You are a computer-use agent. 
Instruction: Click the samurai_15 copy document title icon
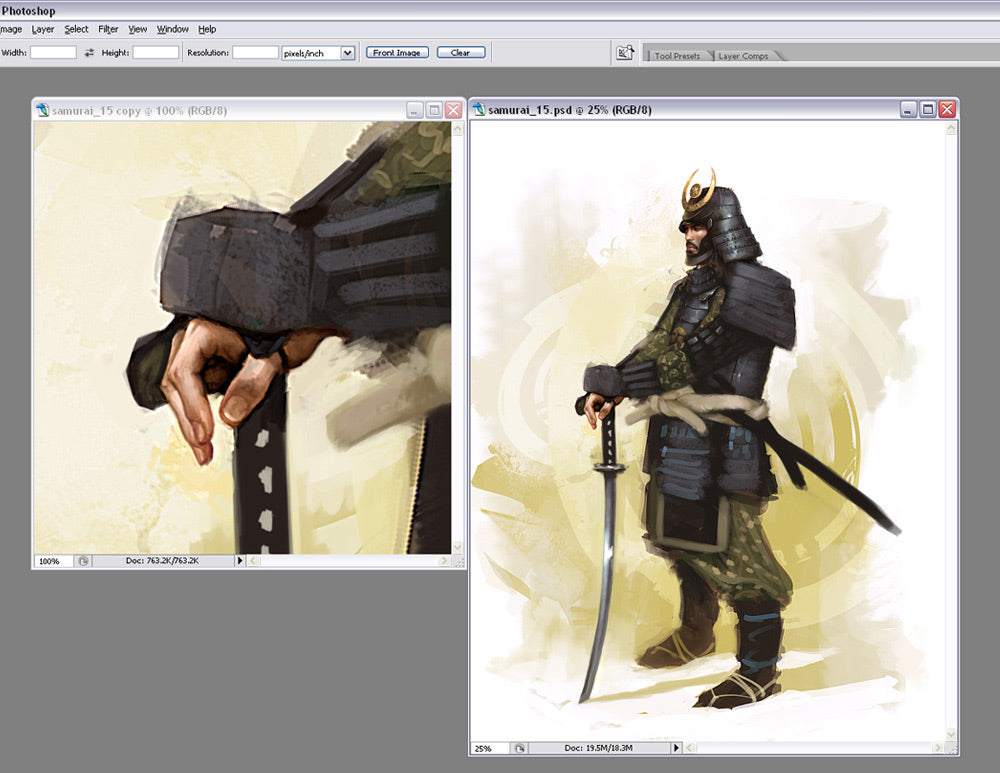(42, 110)
